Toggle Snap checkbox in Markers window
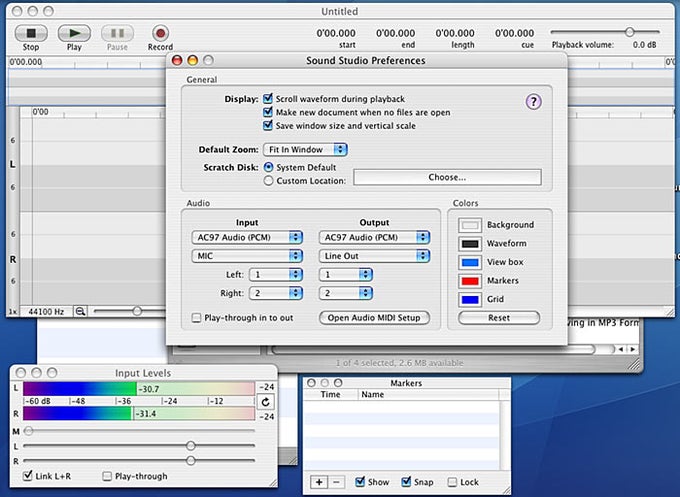This screenshot has width=680, height=497. click(x=406, y=481)
